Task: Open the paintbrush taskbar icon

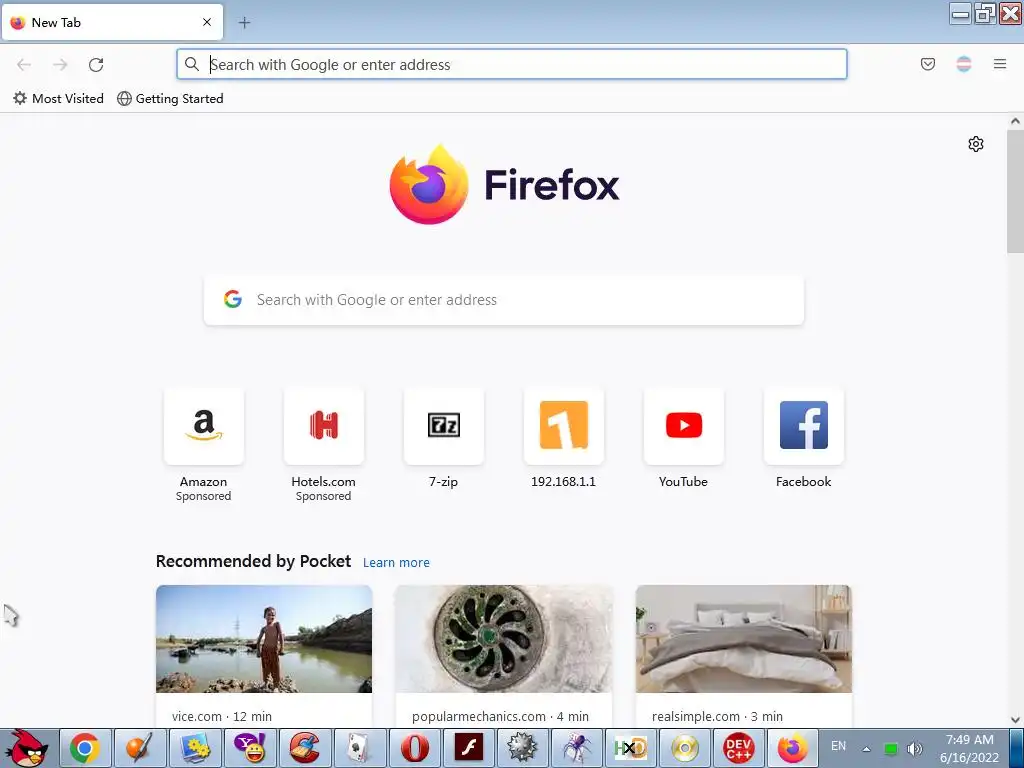Action: pyautogui.click(x=139, y=748)
